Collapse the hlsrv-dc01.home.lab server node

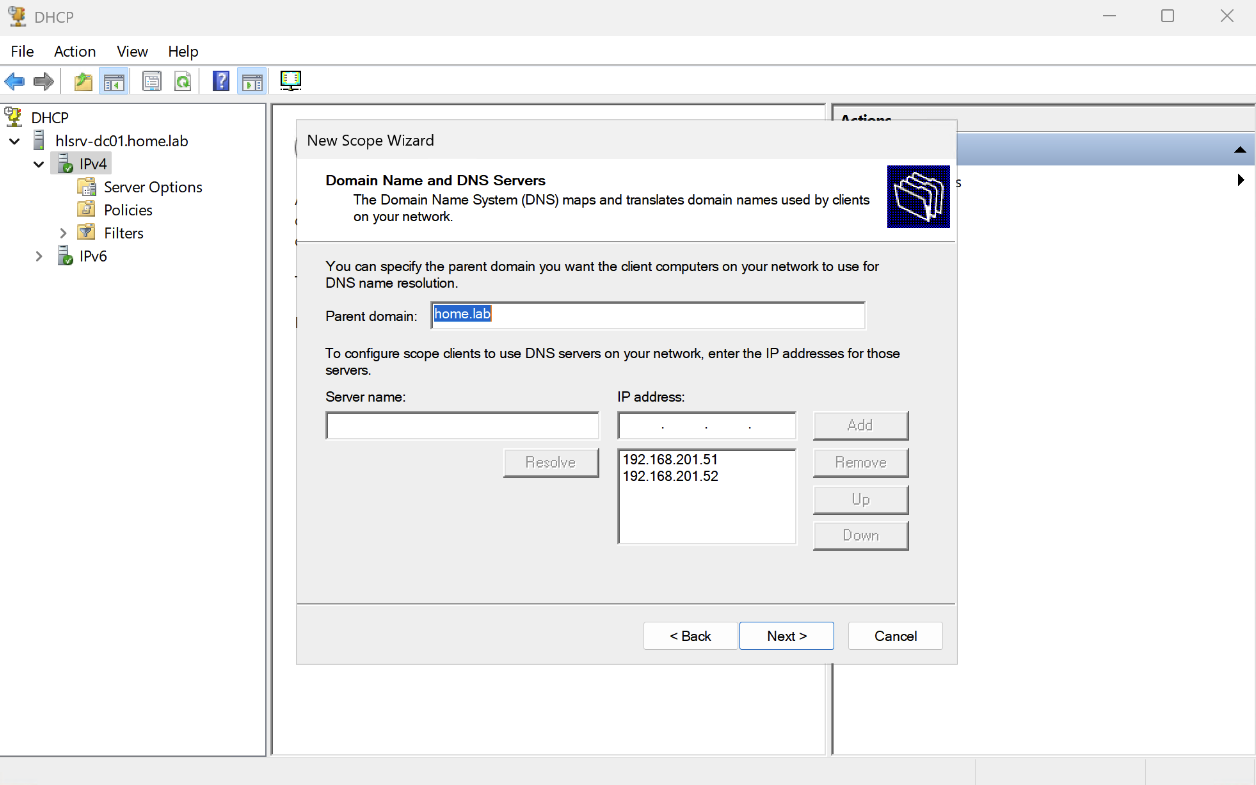click(x=15, y=141)
